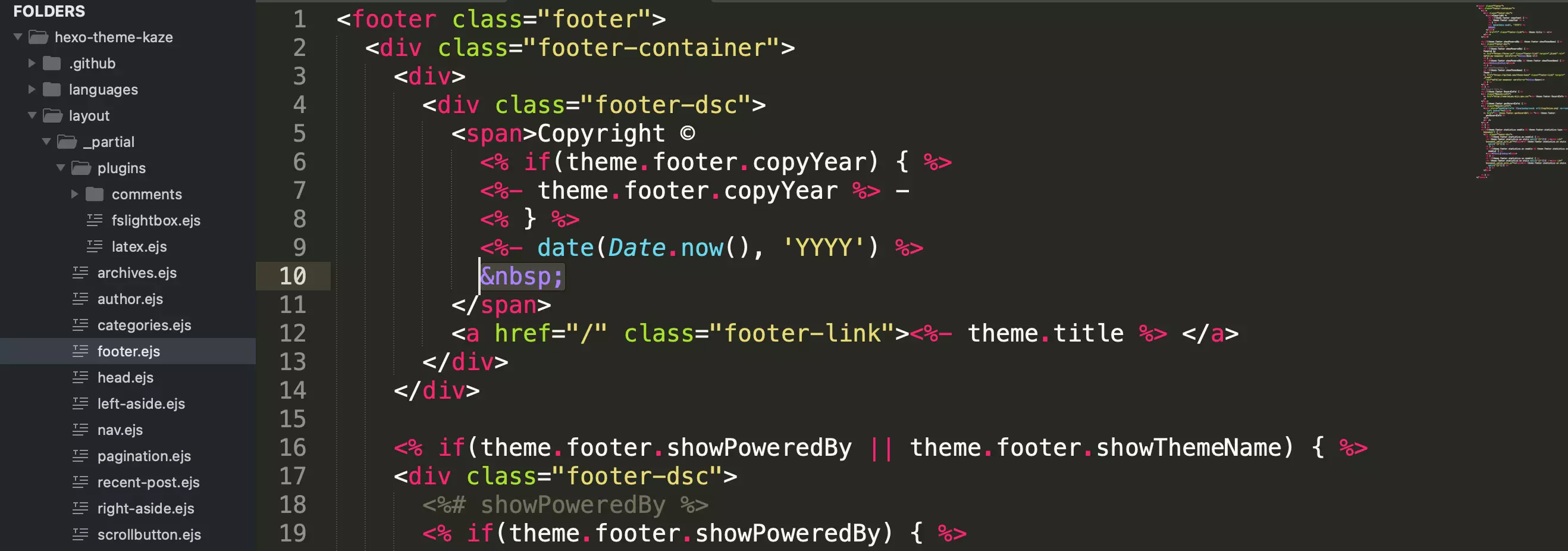Open author.ejs from the sidebar
This screenshot has height=551, width=1568.
coord(130,299)
